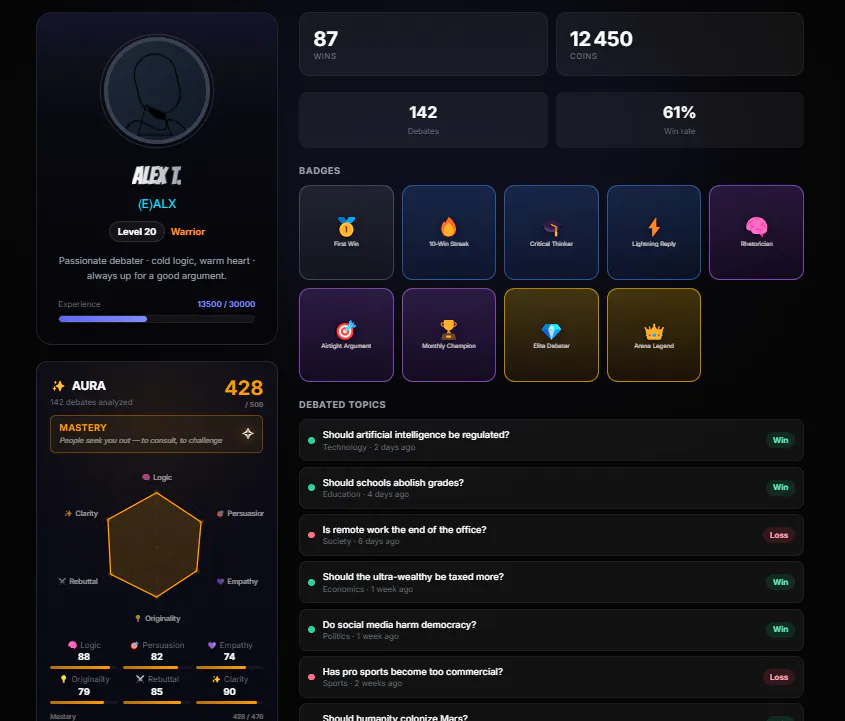Open the Critical Thinker badge
Viewport: 845px width, 721px height.
coord(551,232)
